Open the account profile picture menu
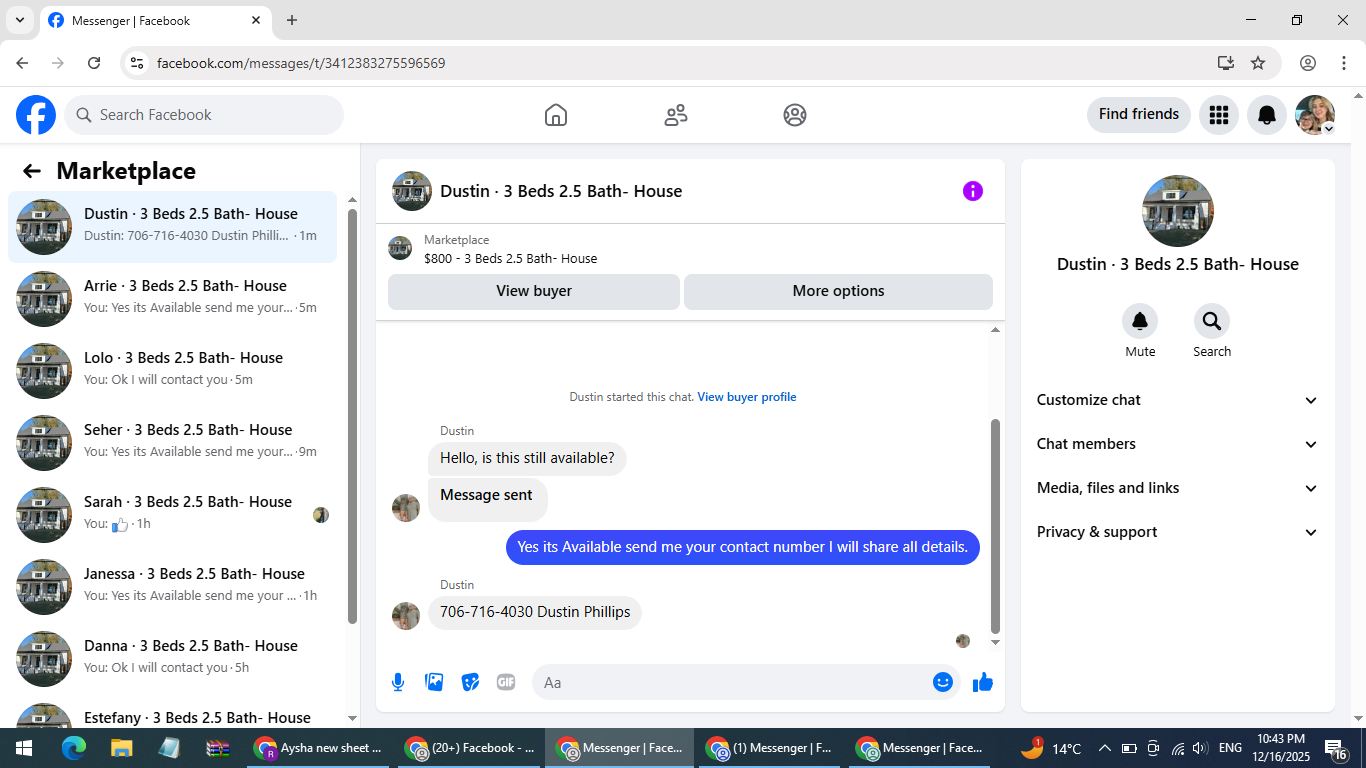Viewport: 1366px width, 768px height. pyautogui.click(x=1315, y=115)
